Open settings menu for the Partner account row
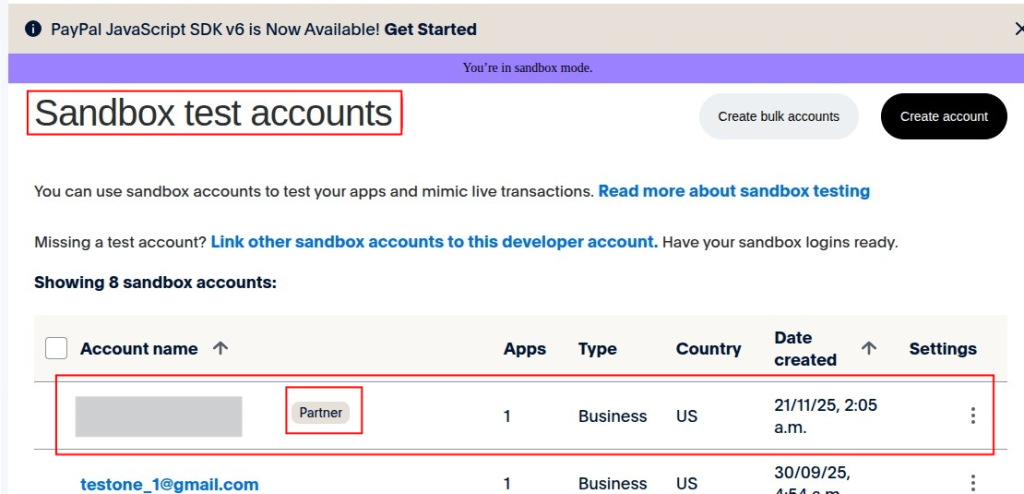The width and height of the screenshot is (1024, 494). click(x=973, y=416)
